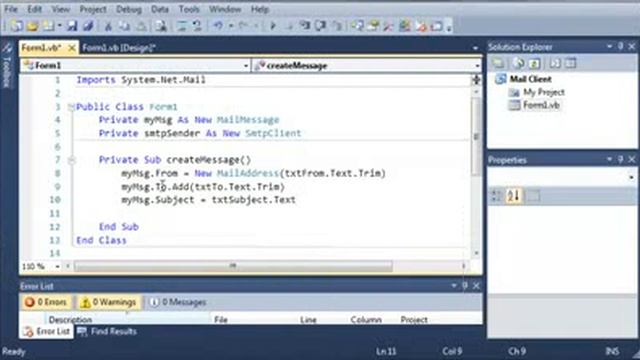This screenshot has height=360, width=640.
Task: Click the Line column header
Action: point(308,320)
